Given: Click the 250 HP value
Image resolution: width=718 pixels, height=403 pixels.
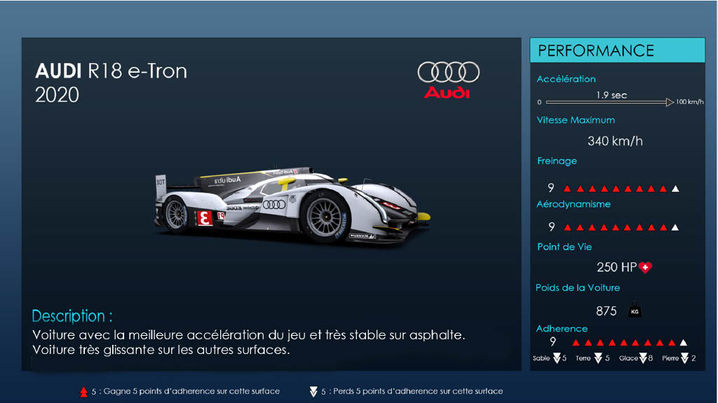Looking at the screenshot, I should tap(616, 267).
